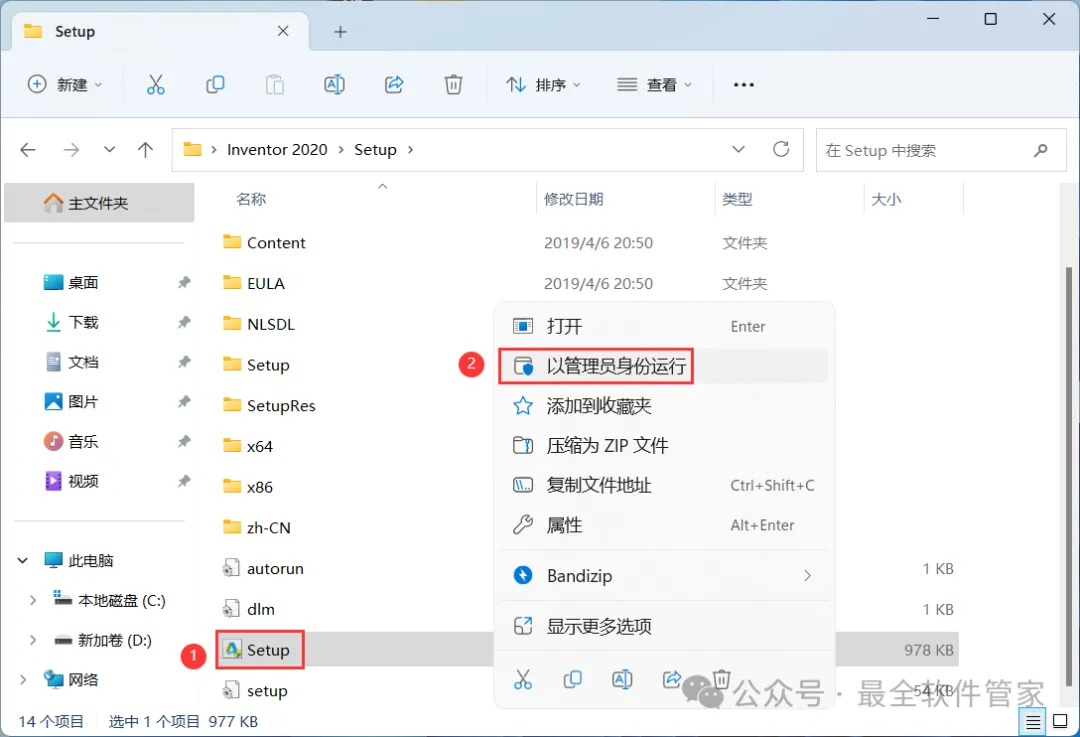Click the Share icon in the context menu

click(x=672, y=680)
